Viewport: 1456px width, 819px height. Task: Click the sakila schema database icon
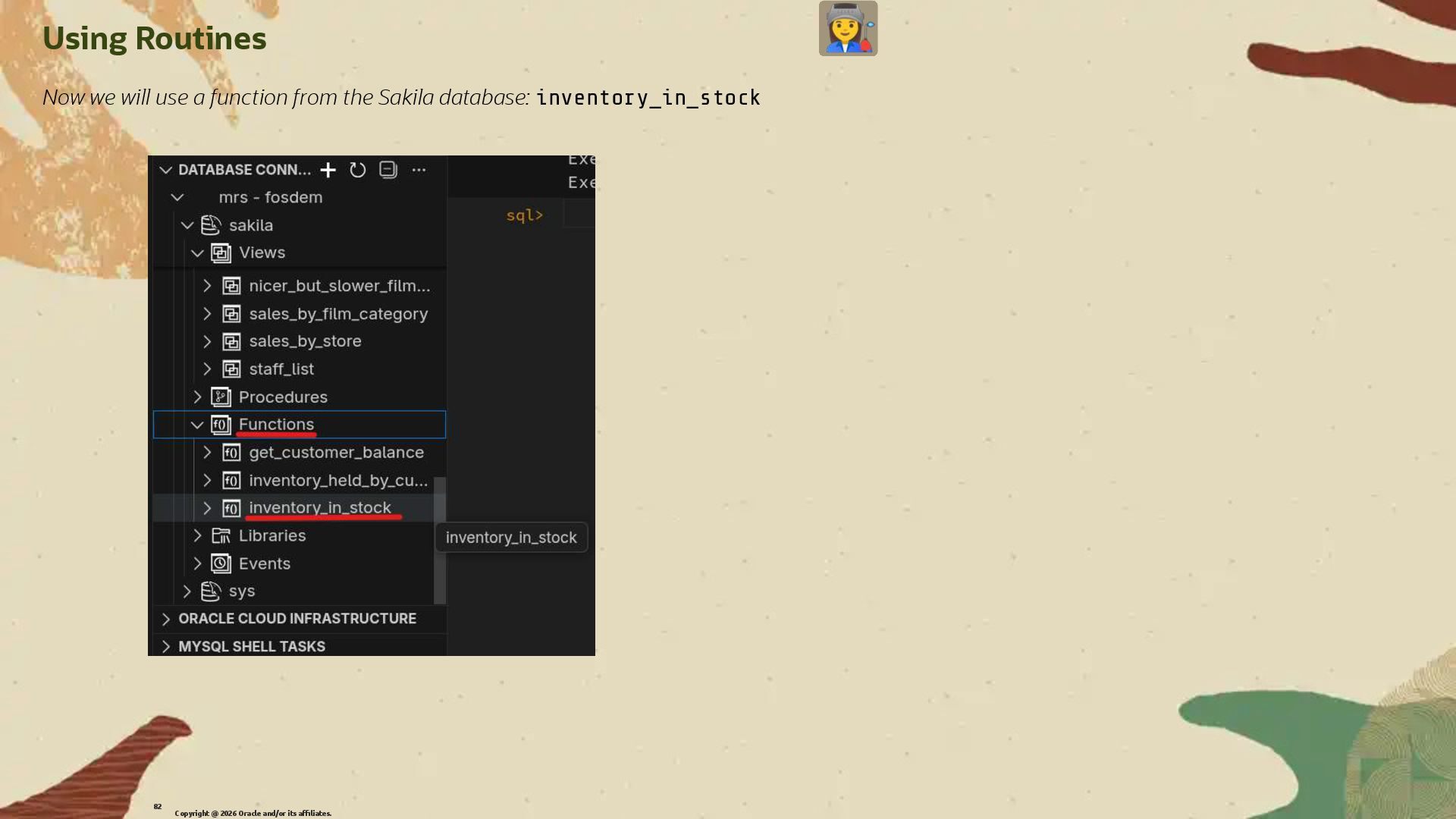pyautogui.click(x=211, y=225)
